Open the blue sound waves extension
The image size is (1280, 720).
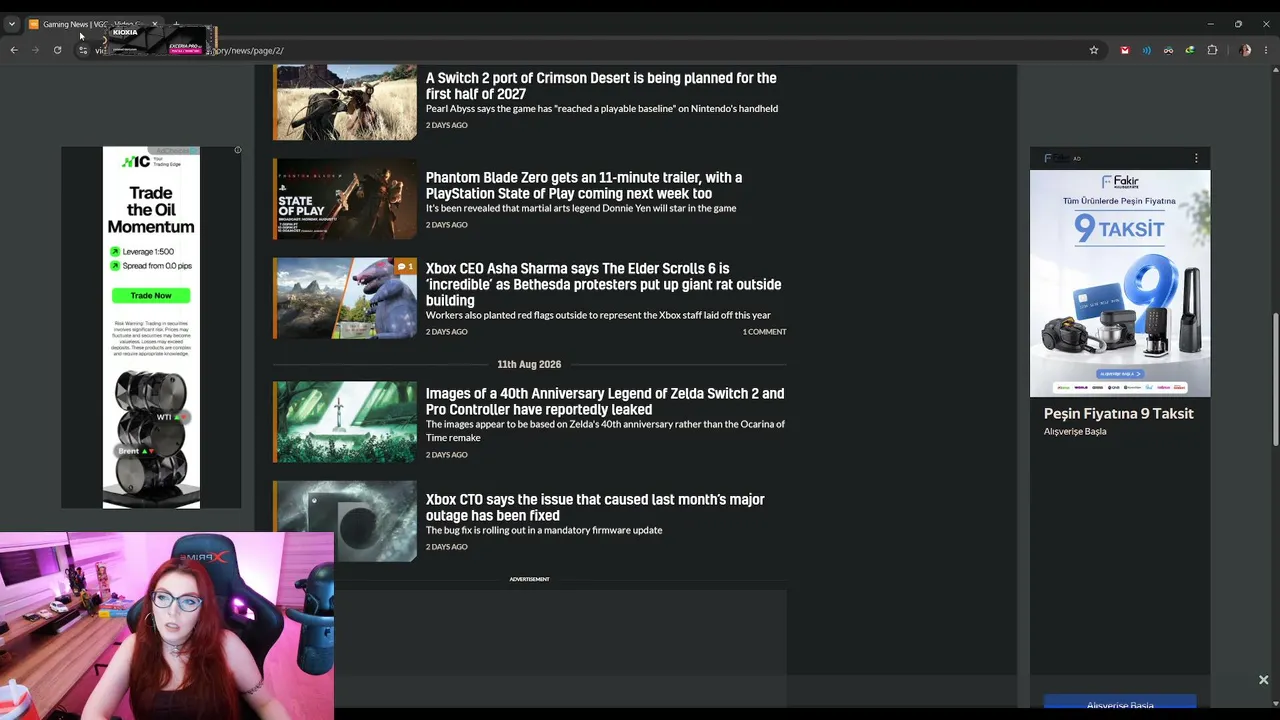pos(1147,50)
